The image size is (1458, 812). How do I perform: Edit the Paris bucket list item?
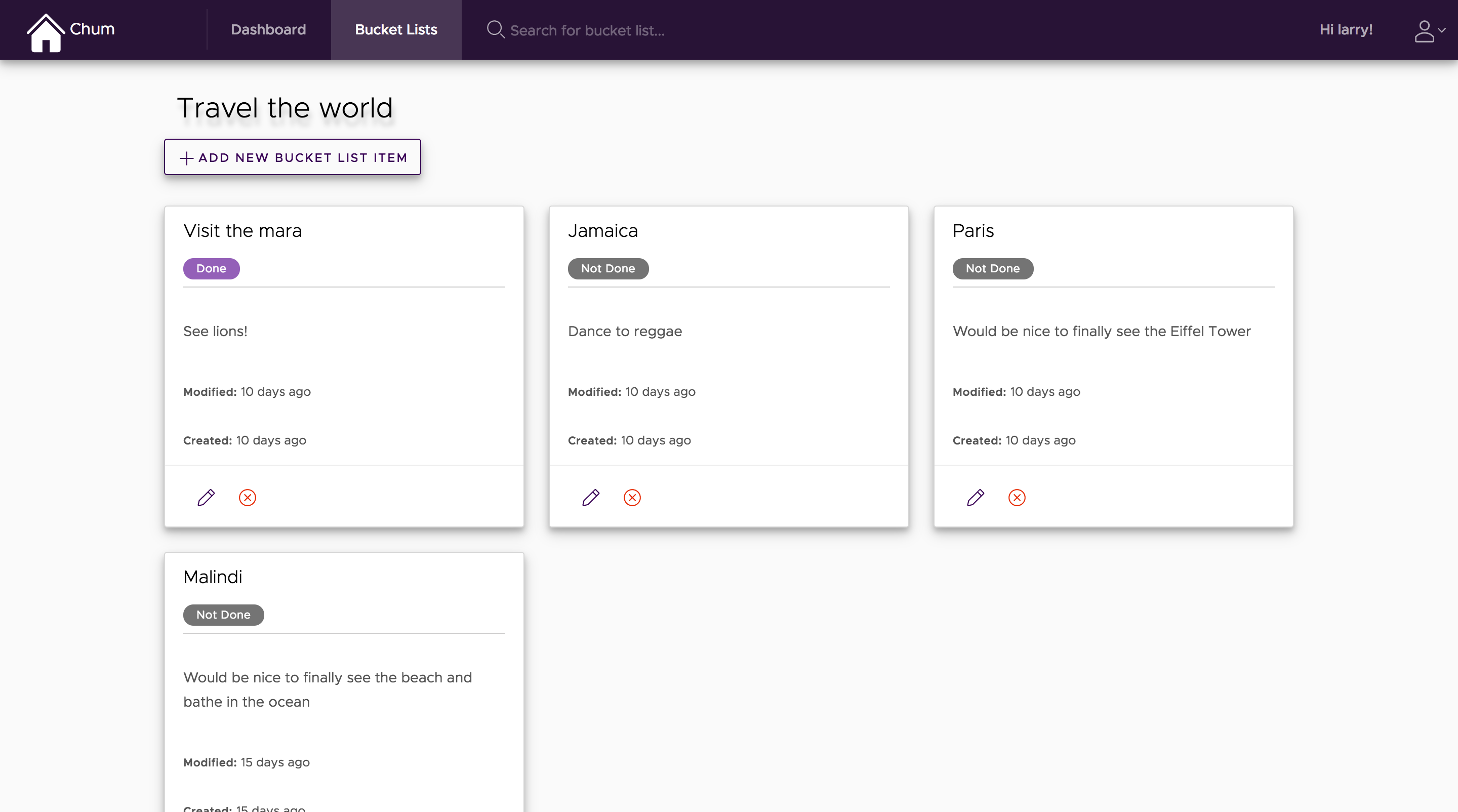click(x=975, y=498)
